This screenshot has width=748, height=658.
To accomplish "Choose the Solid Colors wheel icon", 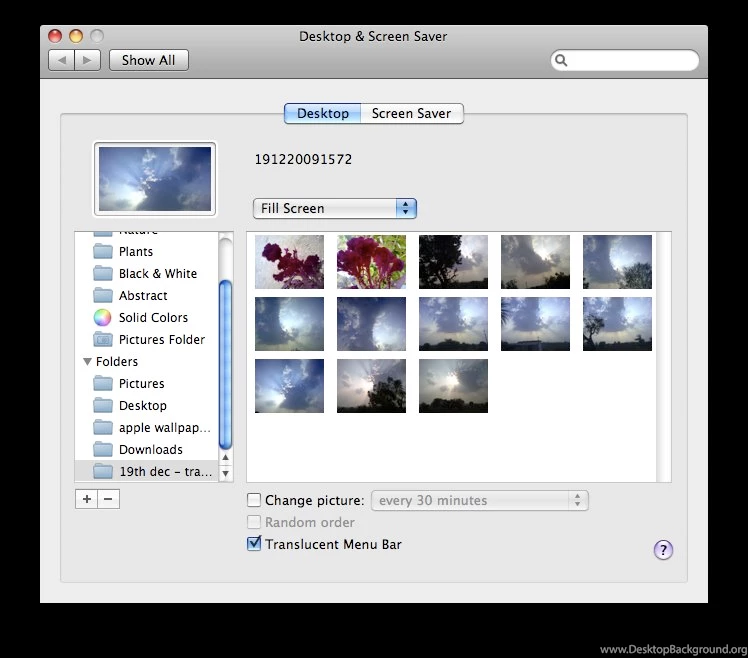I will point(102,317).
